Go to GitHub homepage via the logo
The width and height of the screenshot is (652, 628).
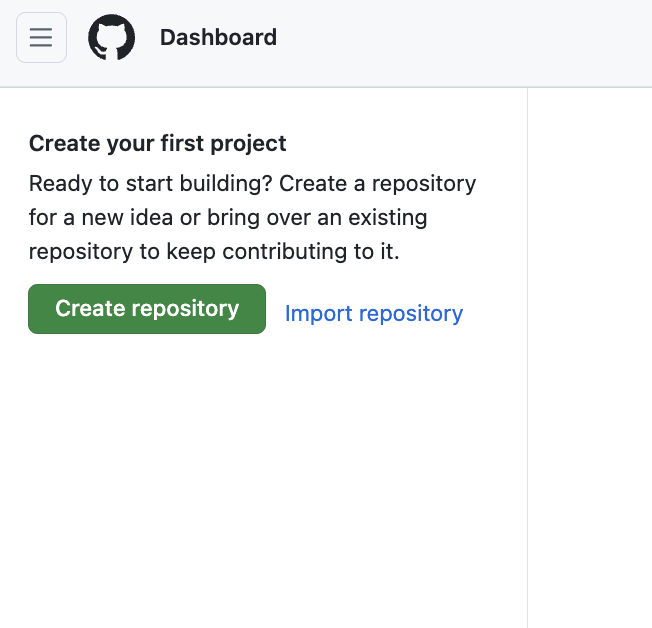click(x=111, y=38)
